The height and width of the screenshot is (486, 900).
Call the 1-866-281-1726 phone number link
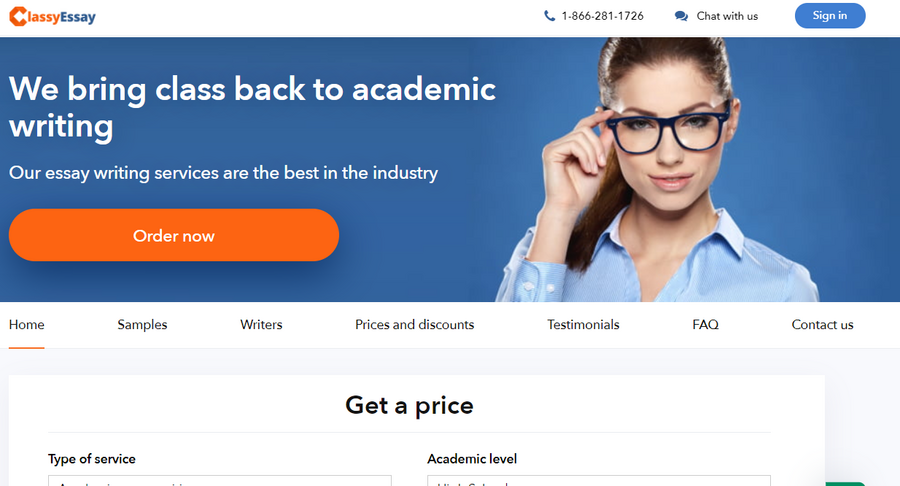(x=603, y=16)
